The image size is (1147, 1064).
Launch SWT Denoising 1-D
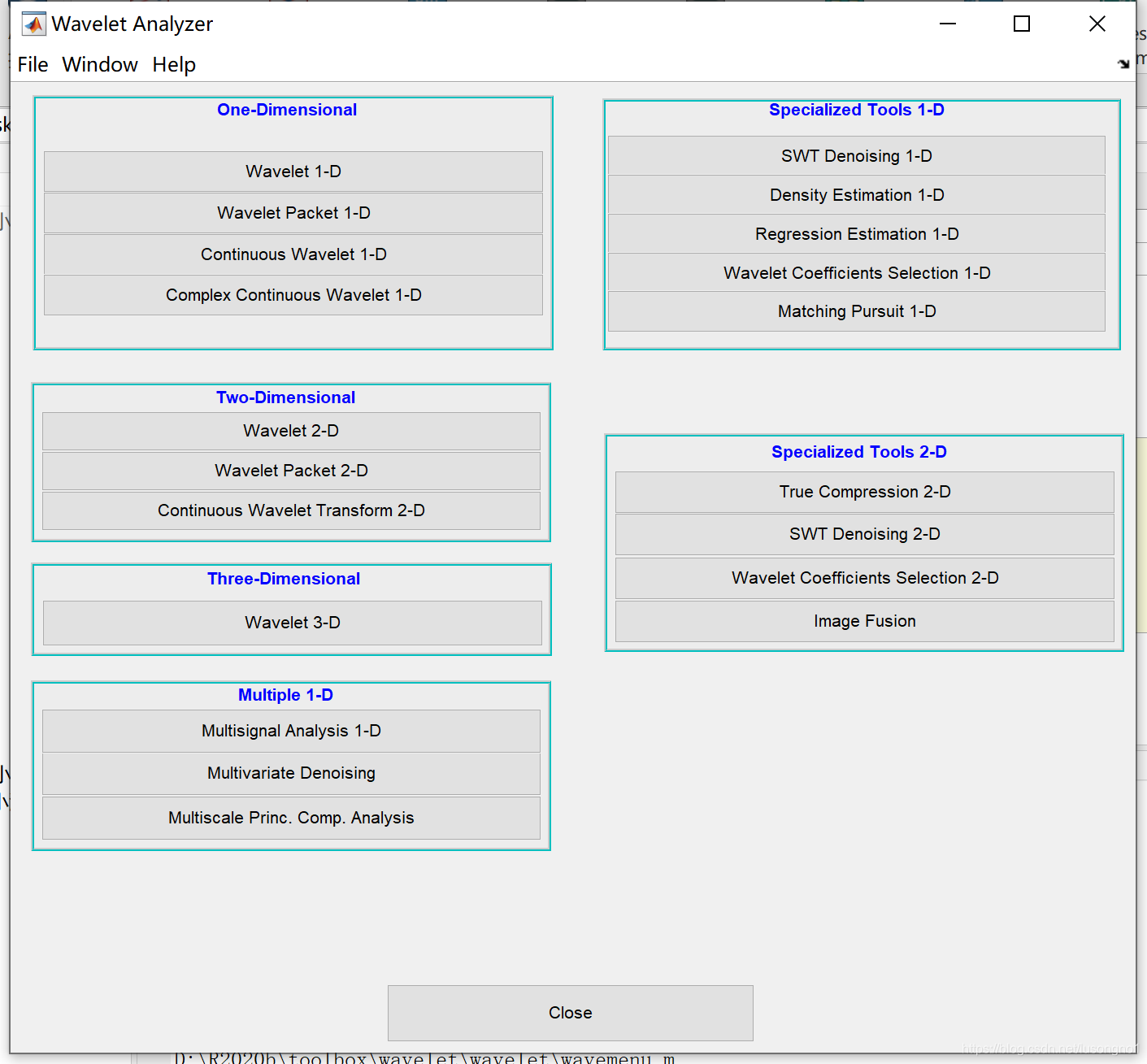coord(856,156)
